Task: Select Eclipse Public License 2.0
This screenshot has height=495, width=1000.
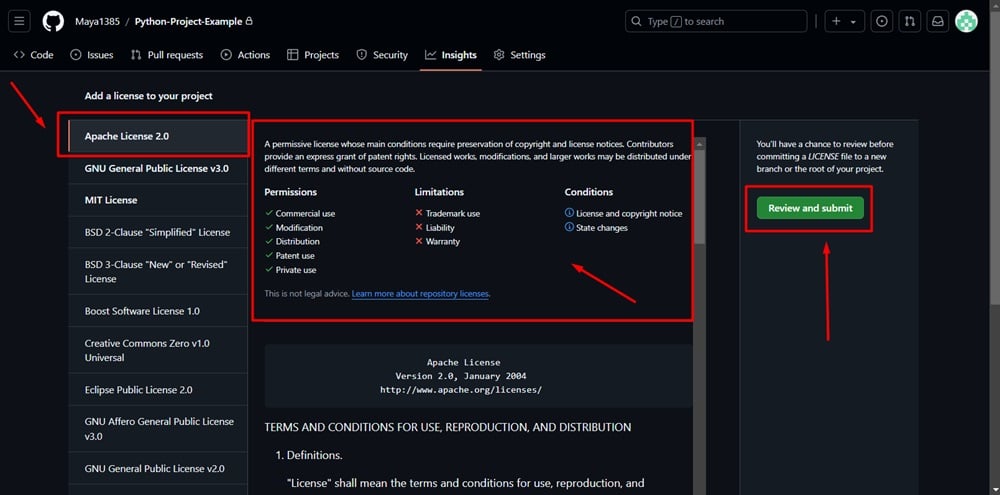Action: pyautogui.click(x=158, y=389)
